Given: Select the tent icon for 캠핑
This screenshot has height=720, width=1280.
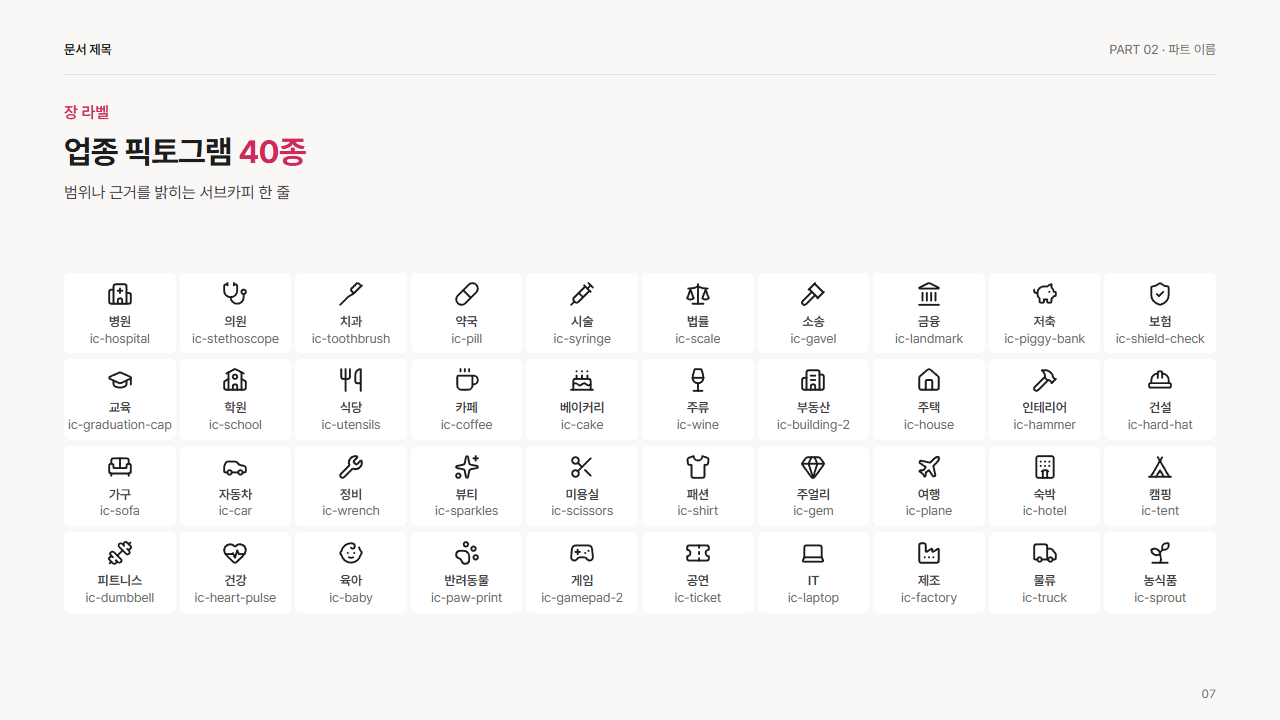Looking at the screenshot, I should point(1160,467).
